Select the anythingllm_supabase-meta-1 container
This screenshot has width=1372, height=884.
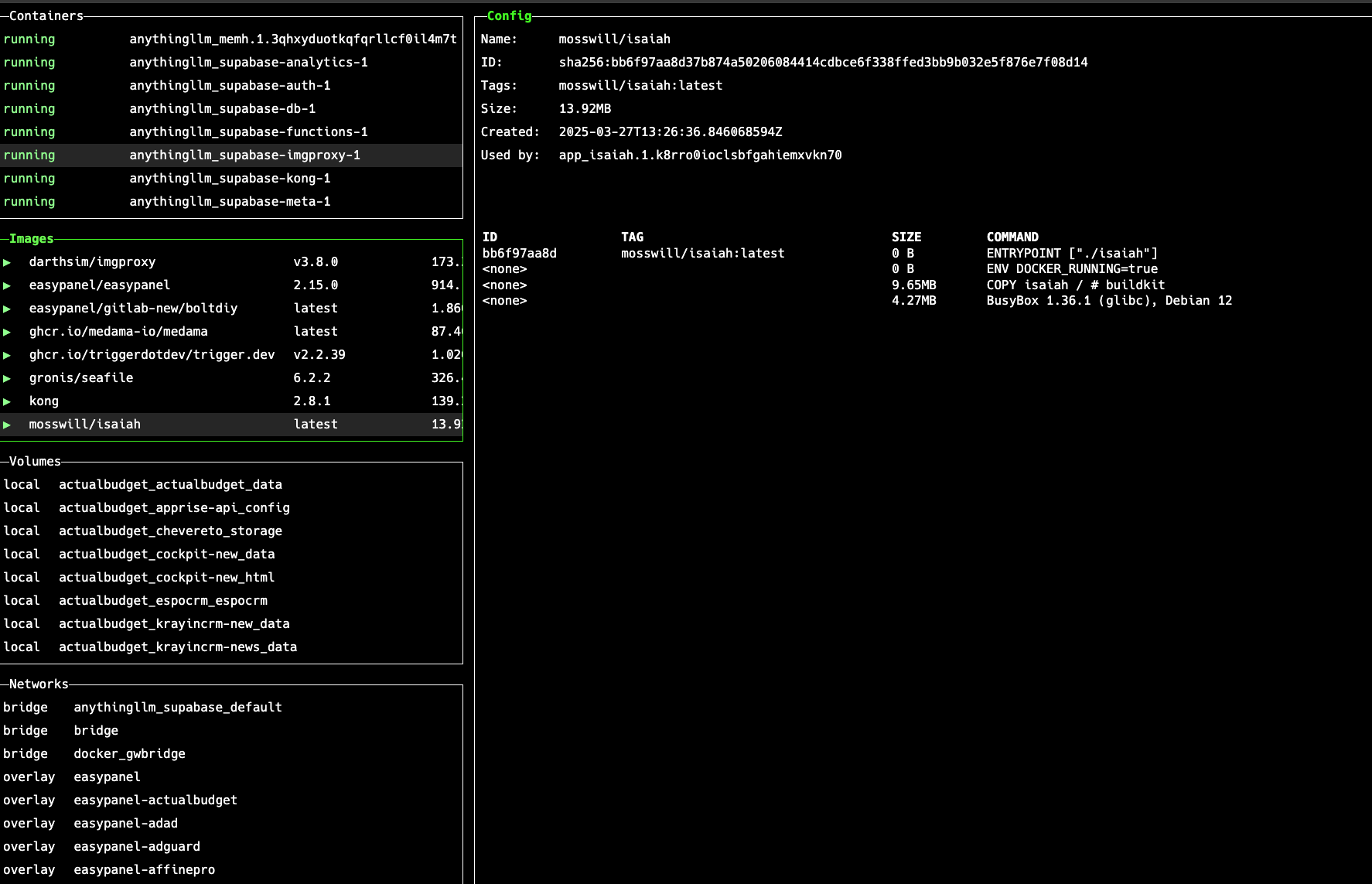tap(230, 201)
